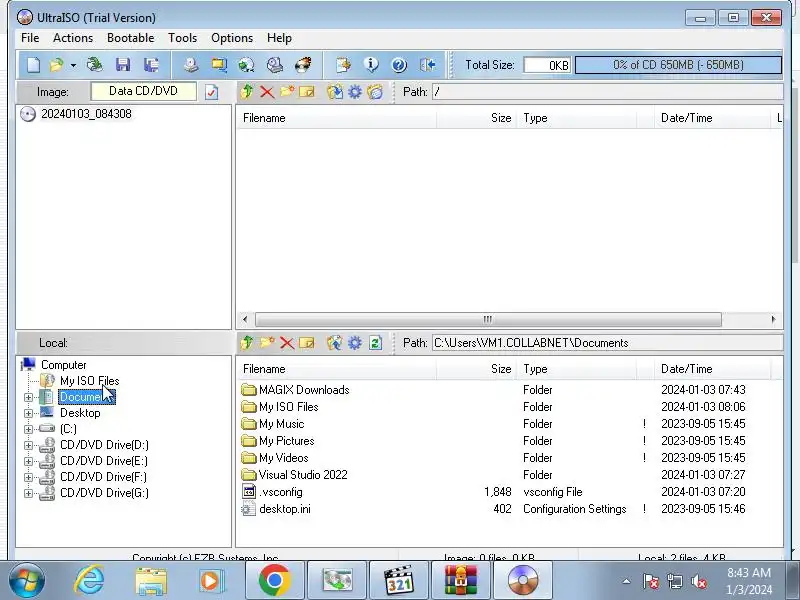Viewport: 800px width, 600px height.
Task: Click the Save As toolbar icon
Action: 151,65
